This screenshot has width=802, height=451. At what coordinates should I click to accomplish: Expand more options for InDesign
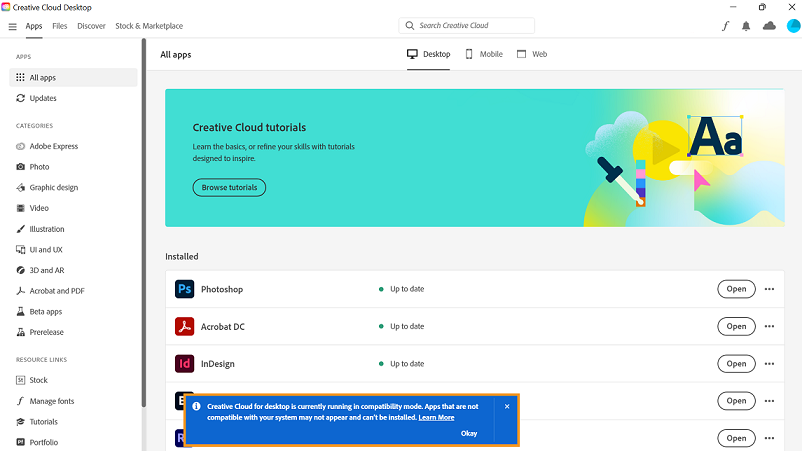[769, 364]
